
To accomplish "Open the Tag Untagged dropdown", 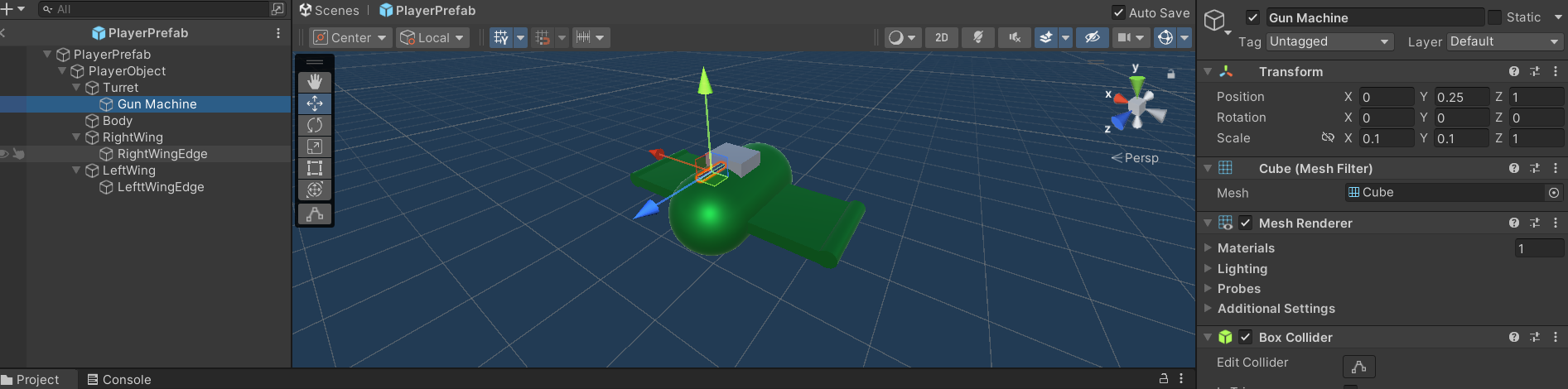I will tap(1329, 41).
